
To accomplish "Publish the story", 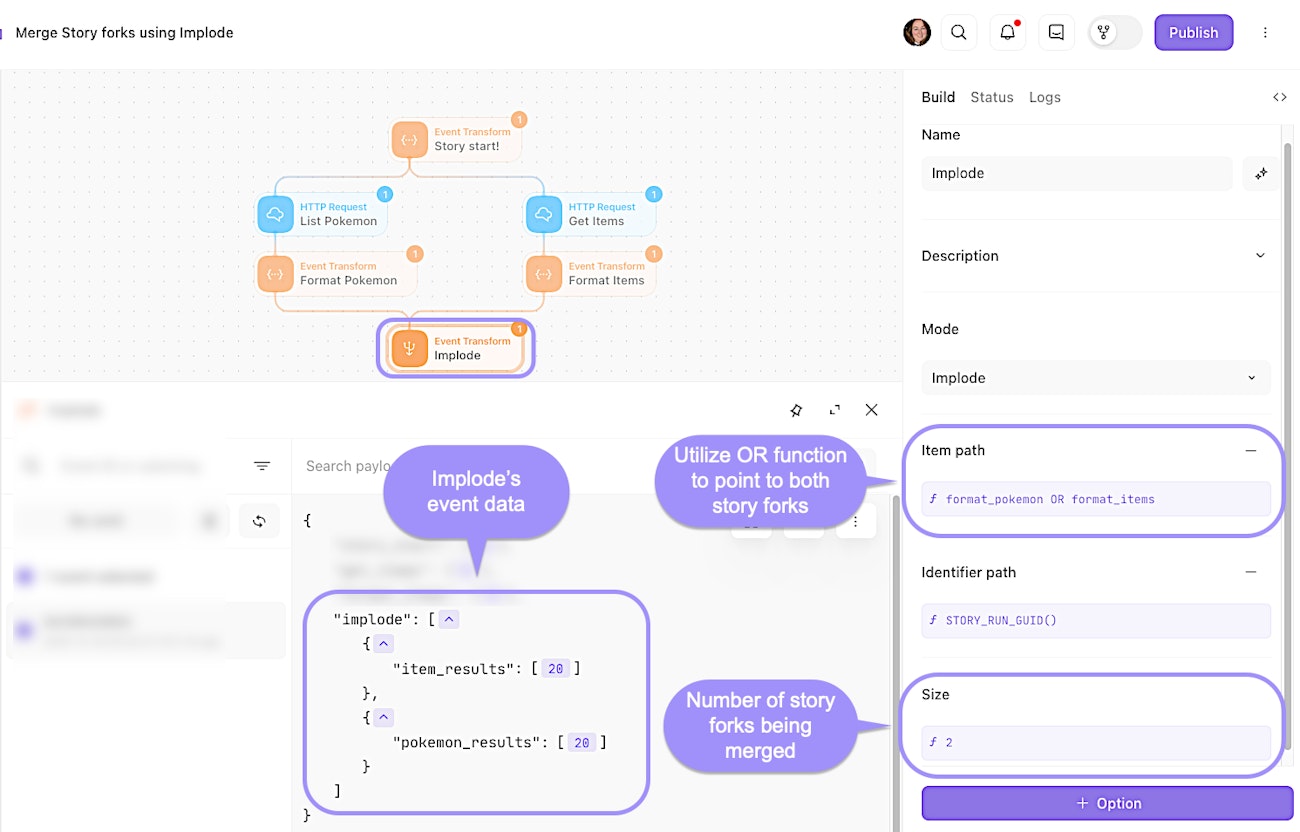I will pyautogui.click(x=1194, y=32).
